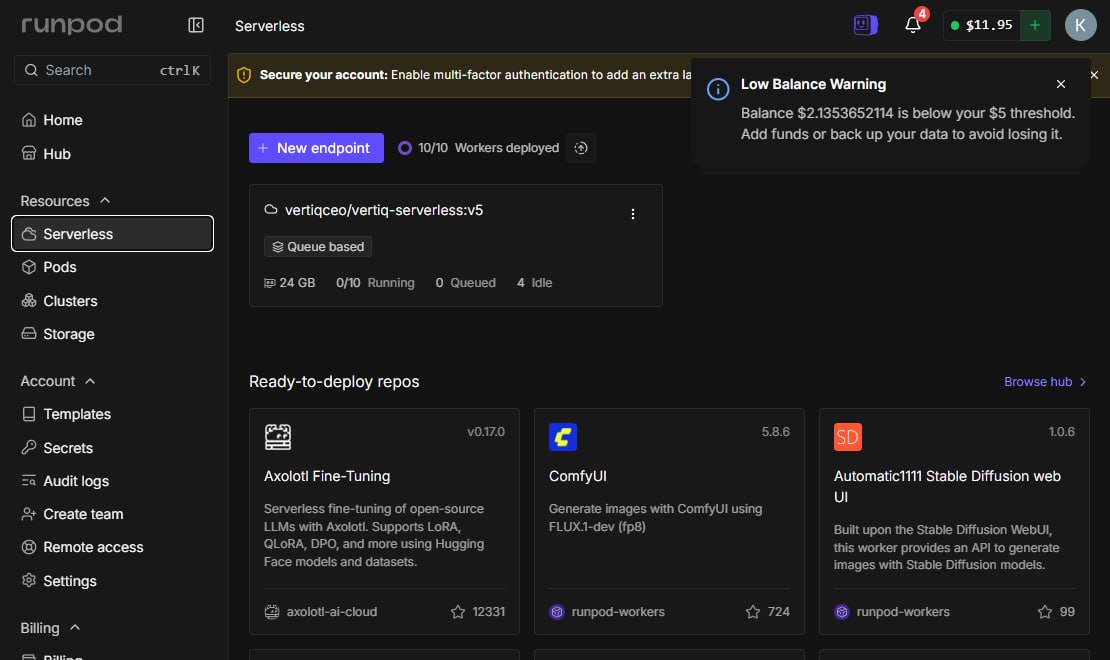
Task: Click the 0 Queued status
Action: coord(466,283)
